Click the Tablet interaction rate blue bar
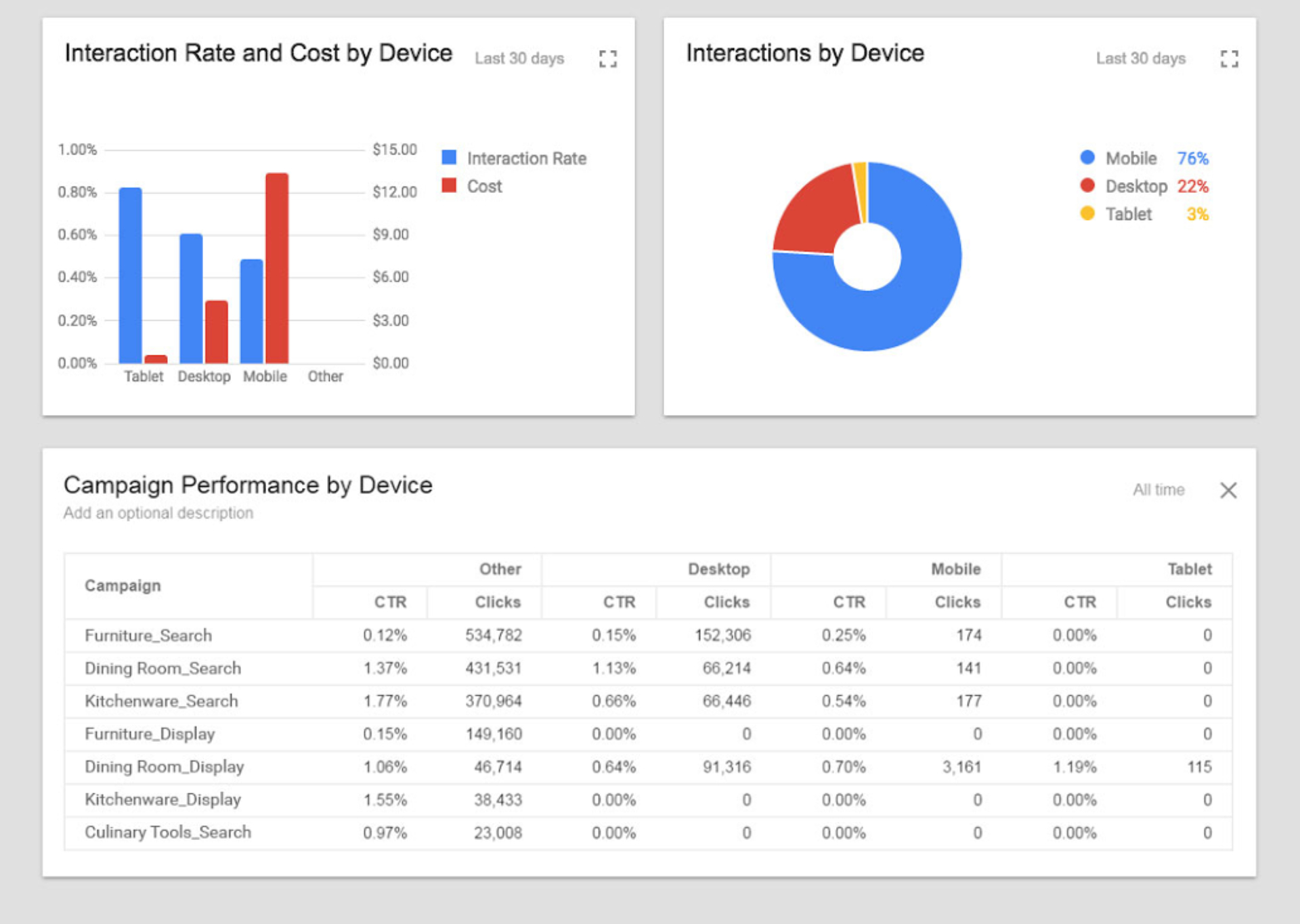The image size is (1300, 924). (x=130, y=275)
